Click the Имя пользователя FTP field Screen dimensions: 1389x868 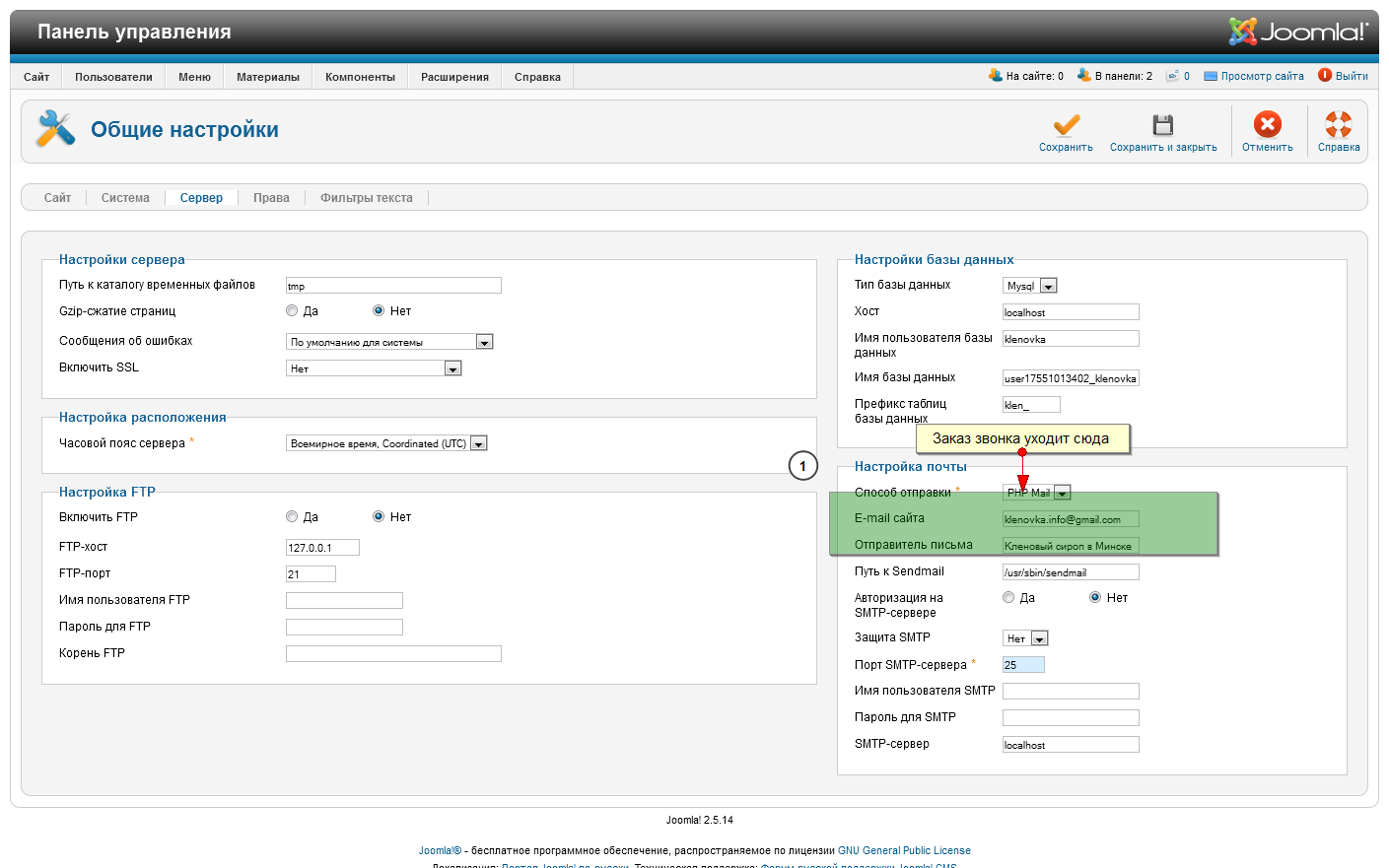tap(344, 600)
